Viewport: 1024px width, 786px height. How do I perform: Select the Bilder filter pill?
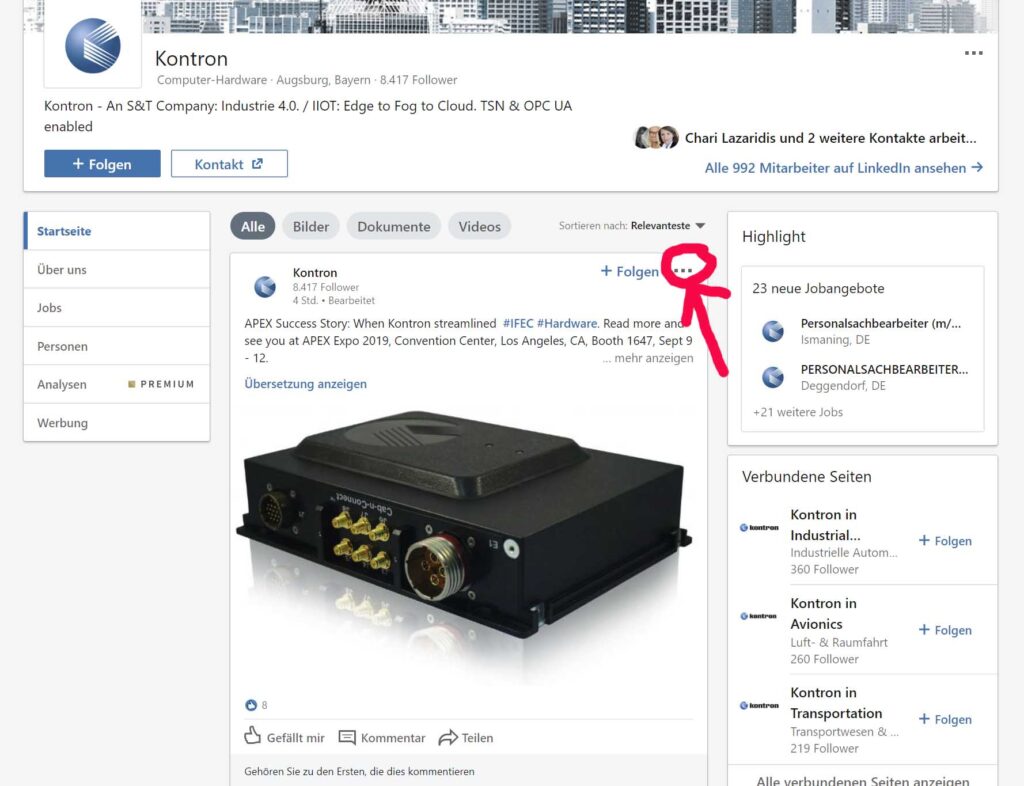point(311,226)
